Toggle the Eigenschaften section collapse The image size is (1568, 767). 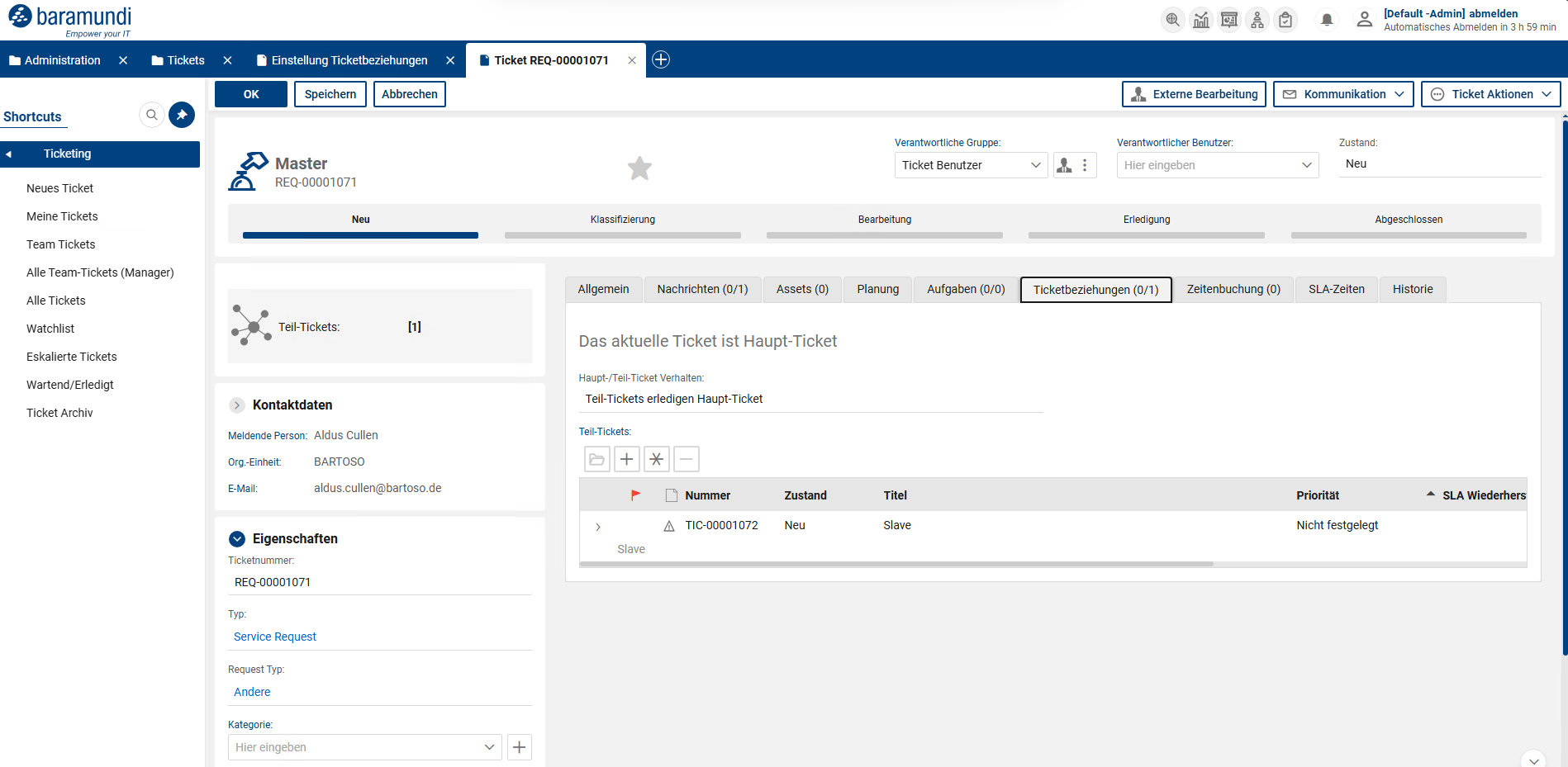coord(237,538)
